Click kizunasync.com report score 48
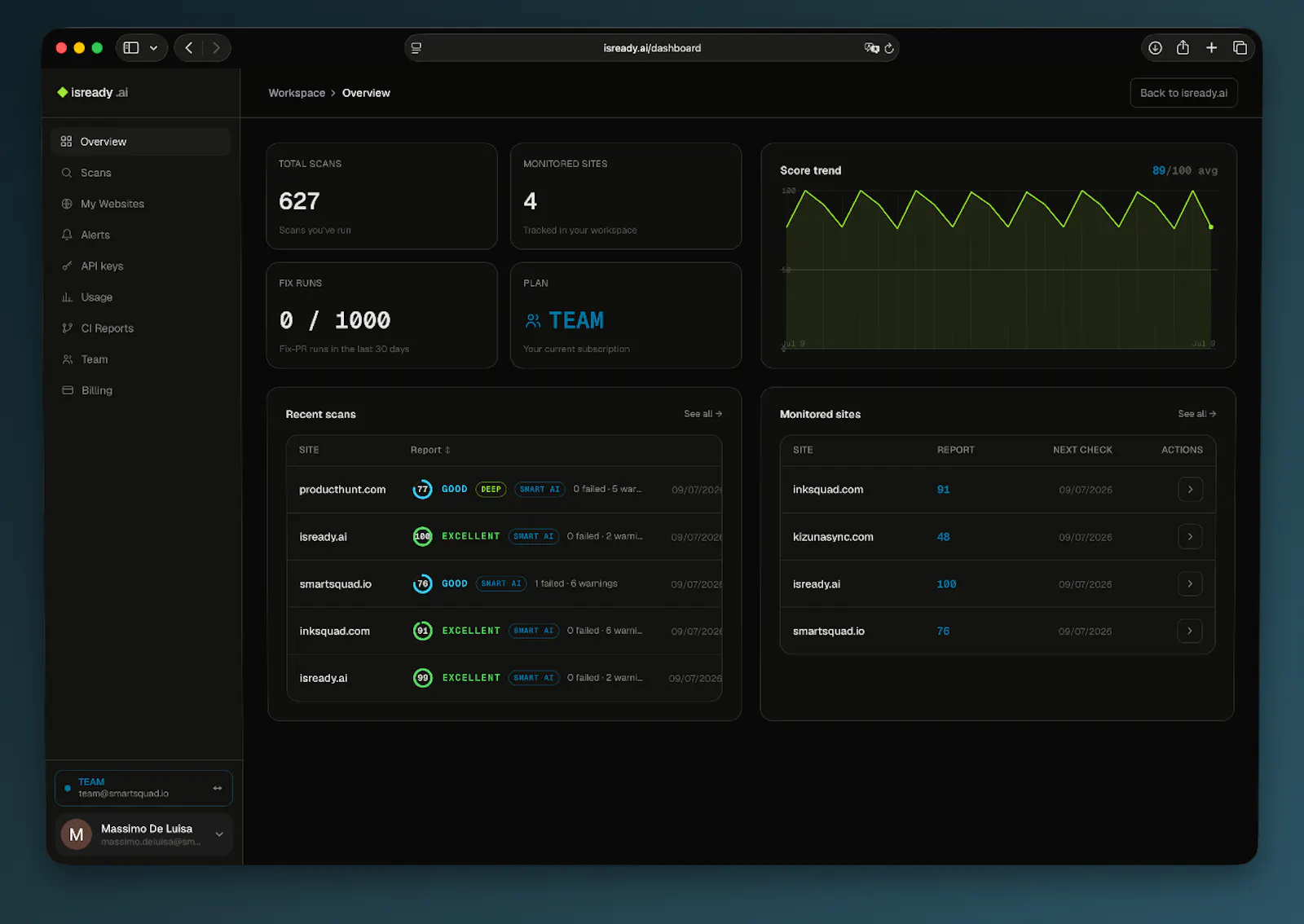Image resolution: width=1304 pixels, height=924 pixels. pos(943,537)
